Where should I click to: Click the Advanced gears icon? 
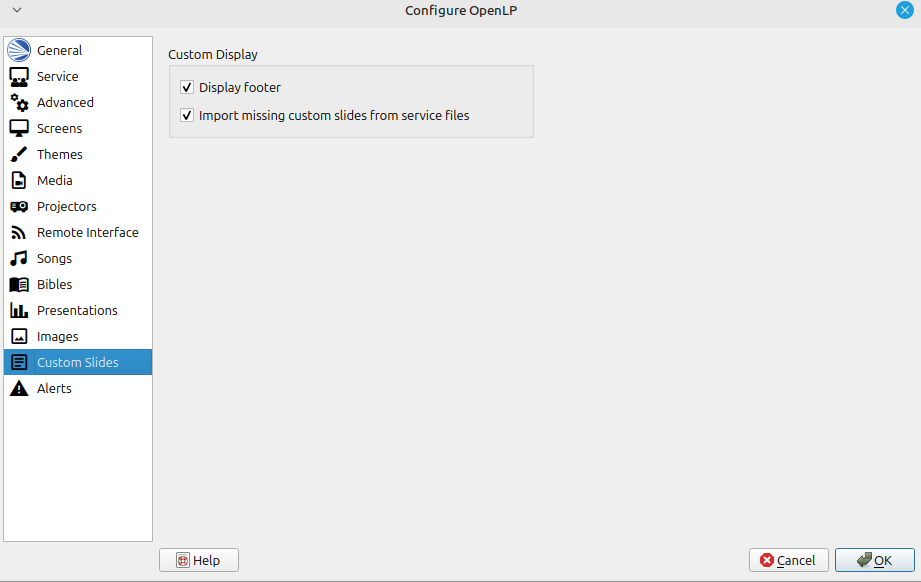[x=19, y=103]
